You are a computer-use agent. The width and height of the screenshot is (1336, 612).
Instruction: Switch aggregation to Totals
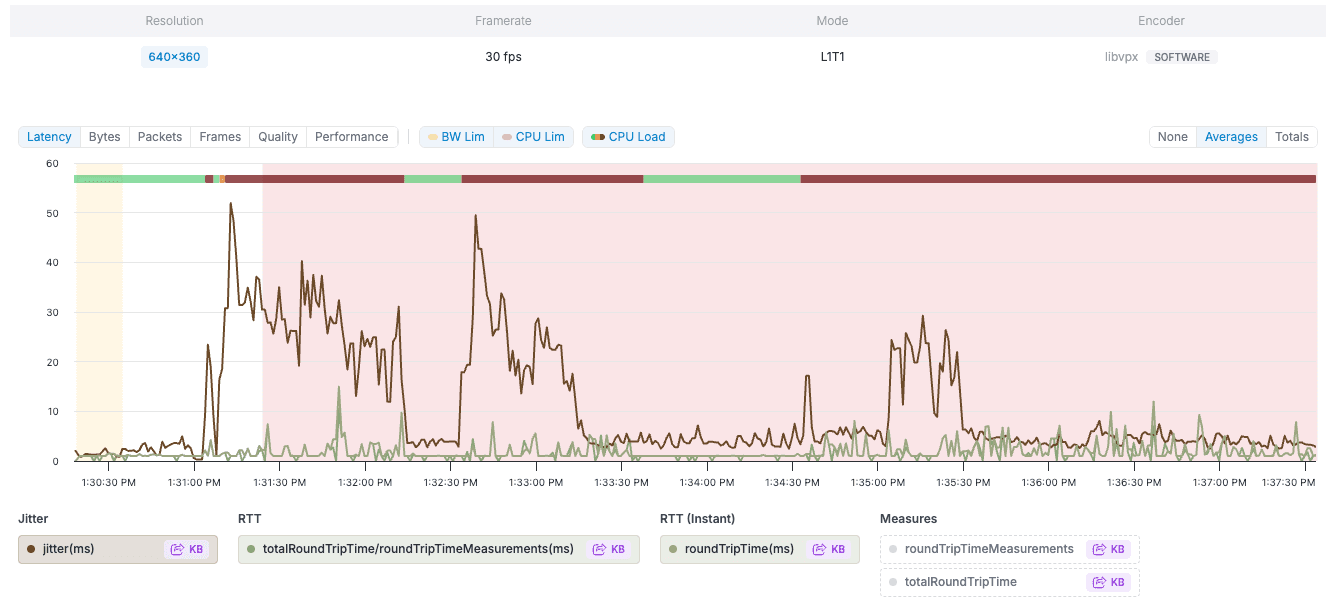tap(1291, 136)
